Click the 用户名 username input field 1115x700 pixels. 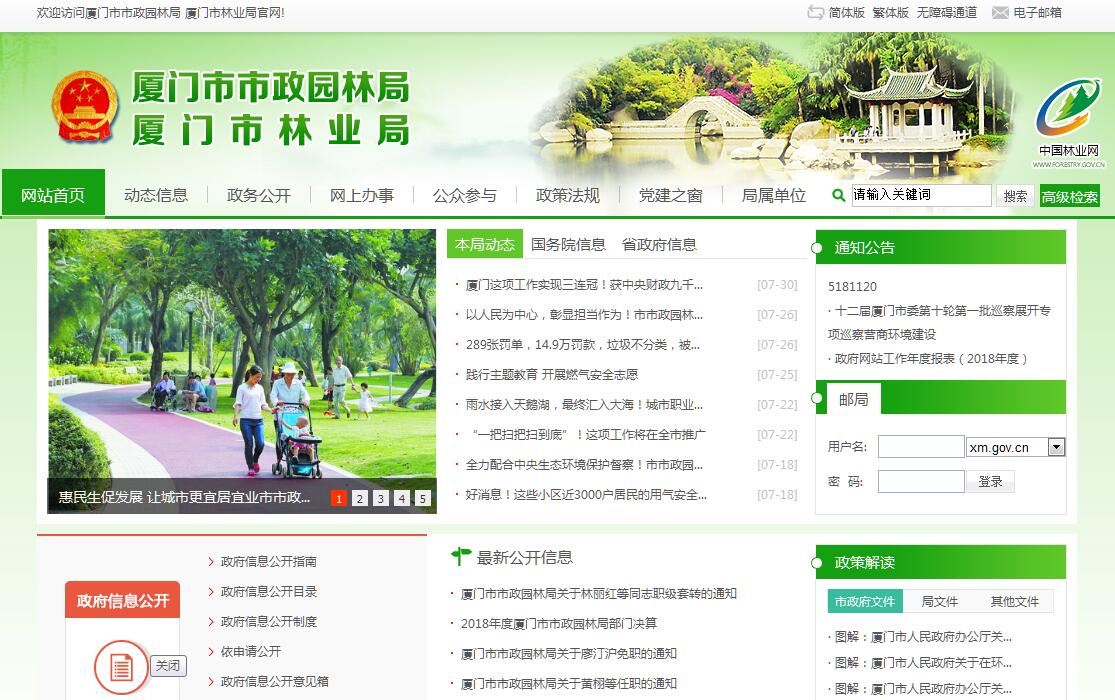(920, 447)
